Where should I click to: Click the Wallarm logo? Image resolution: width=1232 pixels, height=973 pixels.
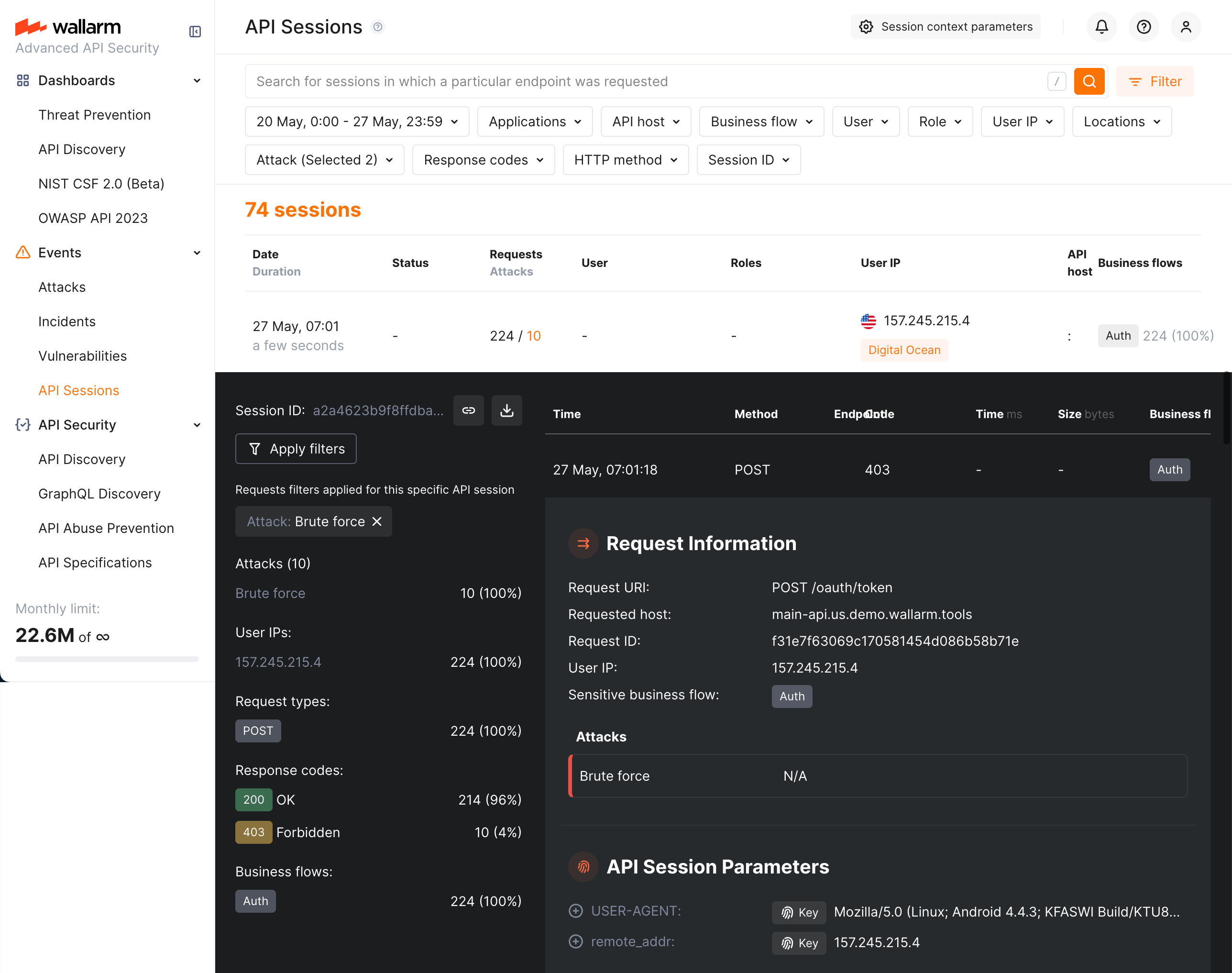click(x=68, y=27)
